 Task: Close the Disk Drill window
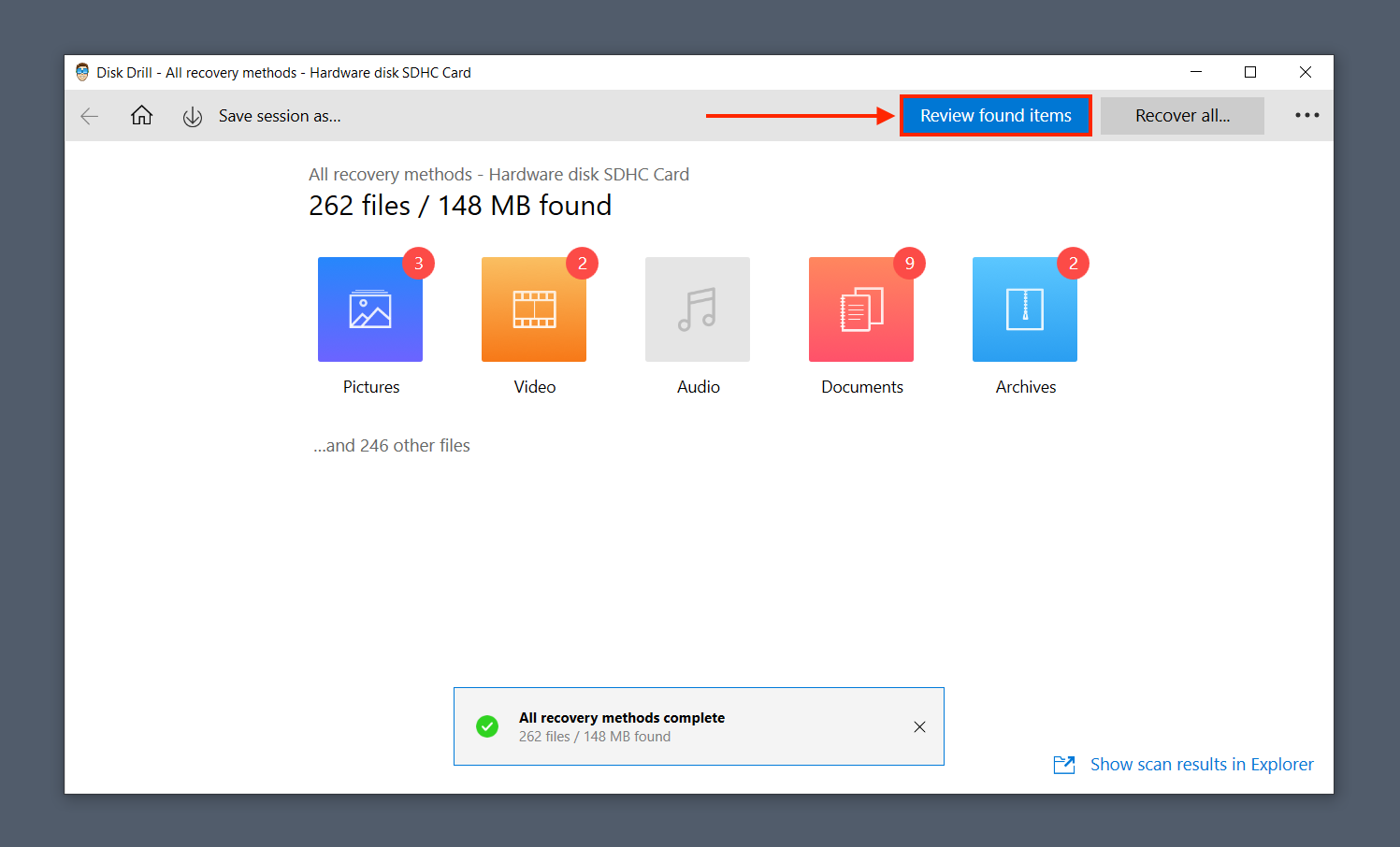pos(1306,72)
